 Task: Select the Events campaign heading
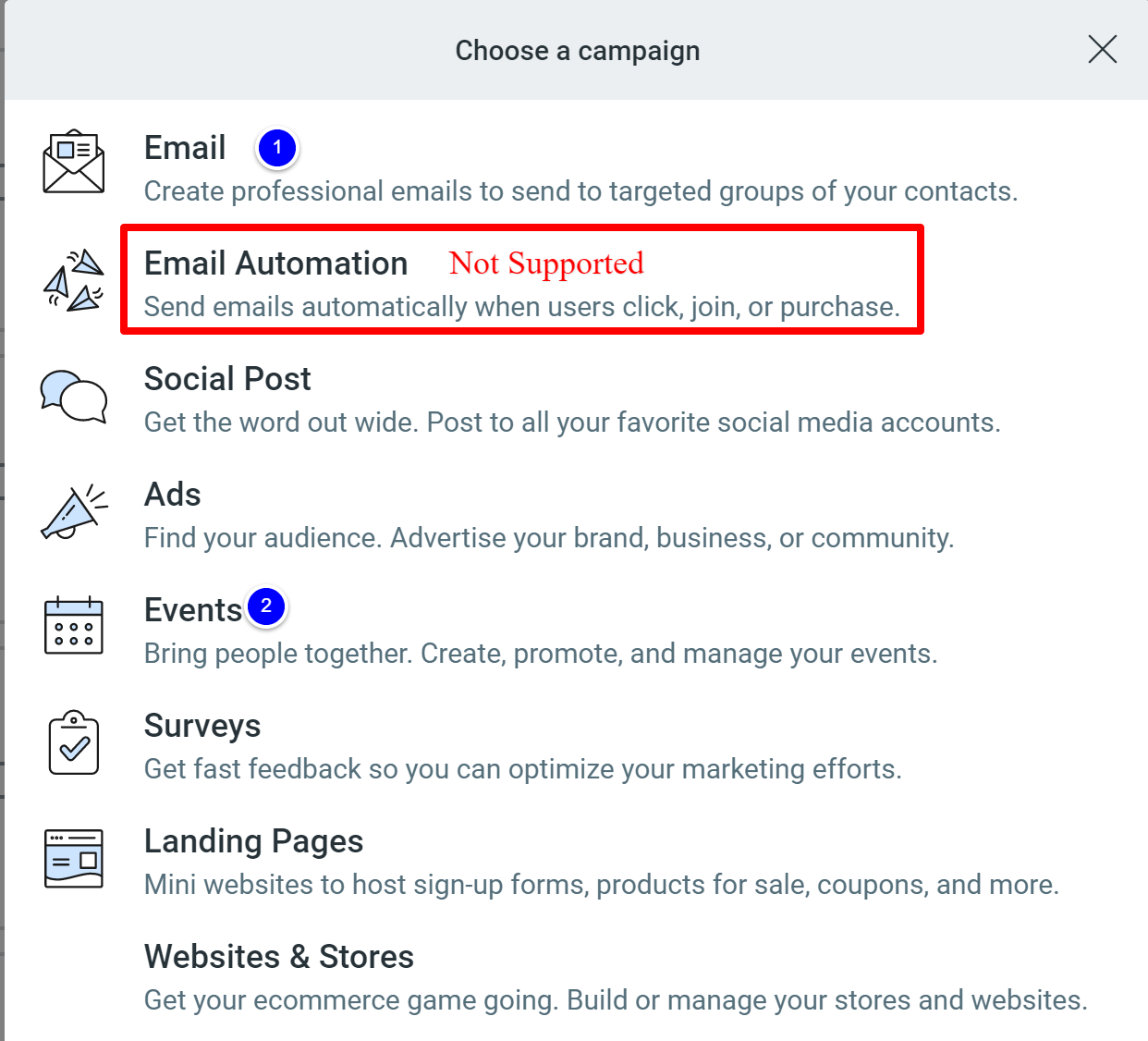coord(192,610)
